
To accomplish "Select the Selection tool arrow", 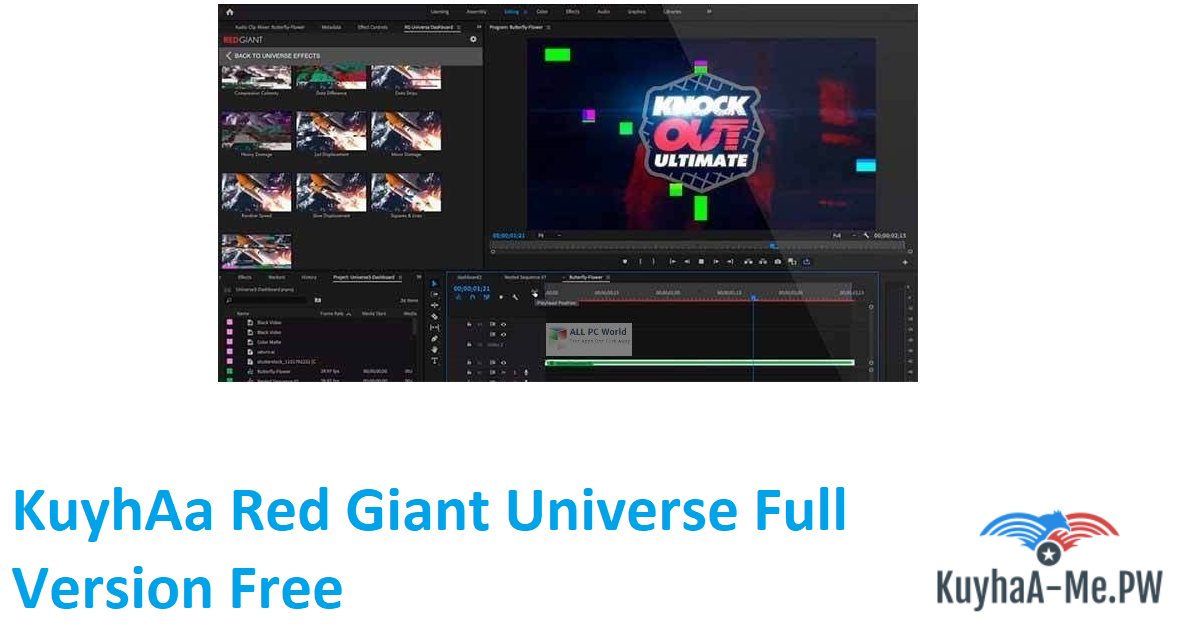I will point(434,283).
